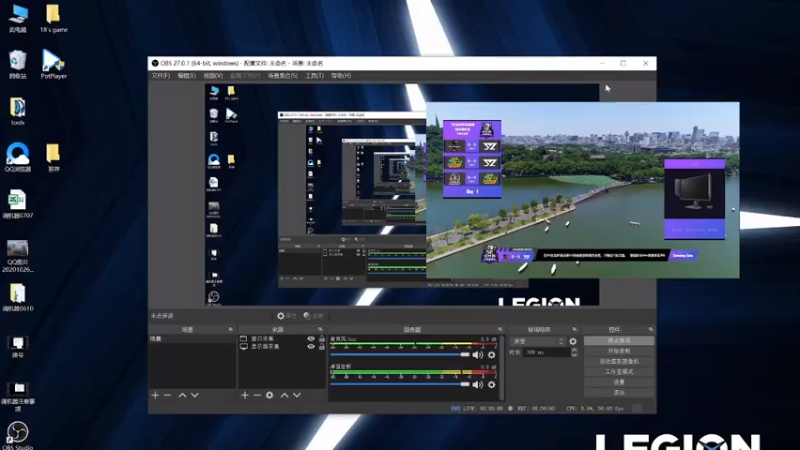The height and width of the screenshot is (450, 800).
Task: Open the tools desktop folder
Action: click(x=17, y=111)
